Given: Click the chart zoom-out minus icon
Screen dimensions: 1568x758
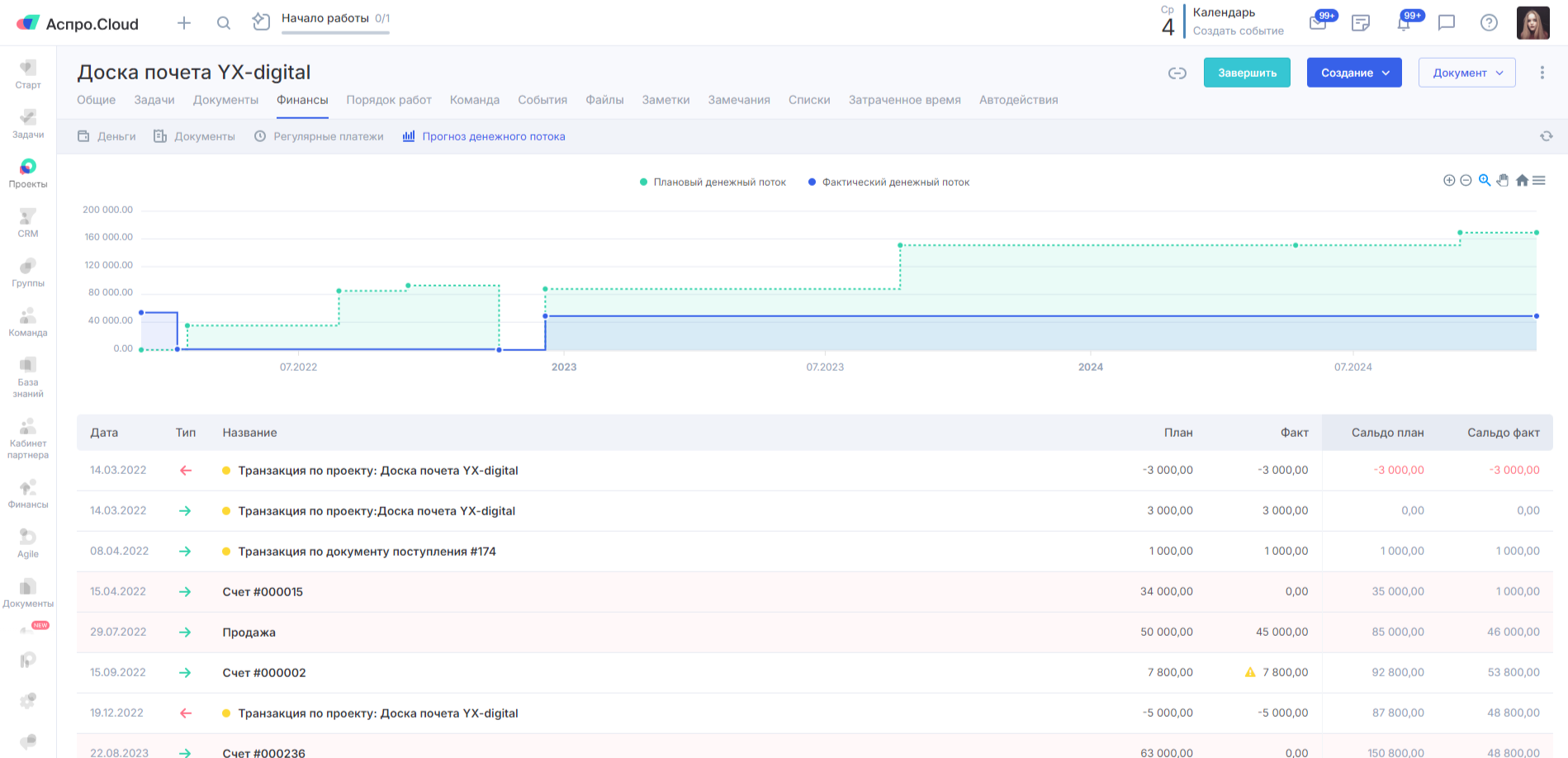Looking at the screenshot, I should coord(1466,181).
